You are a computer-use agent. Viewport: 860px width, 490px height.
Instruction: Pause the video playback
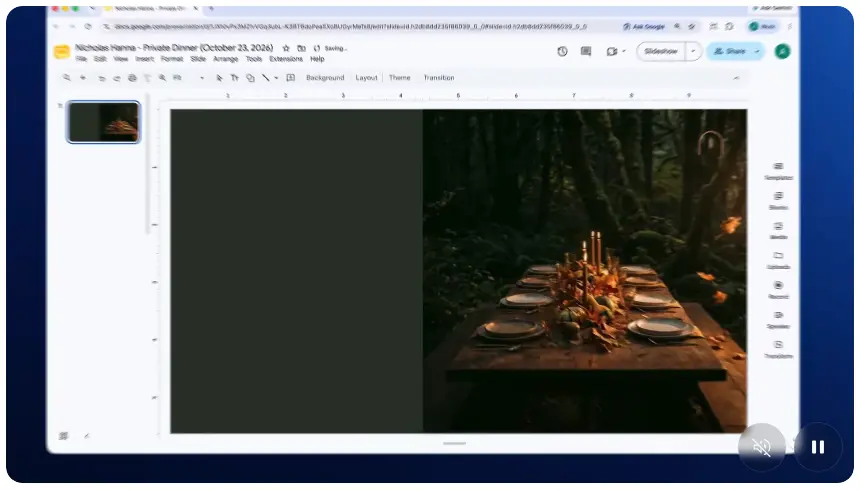818,447
